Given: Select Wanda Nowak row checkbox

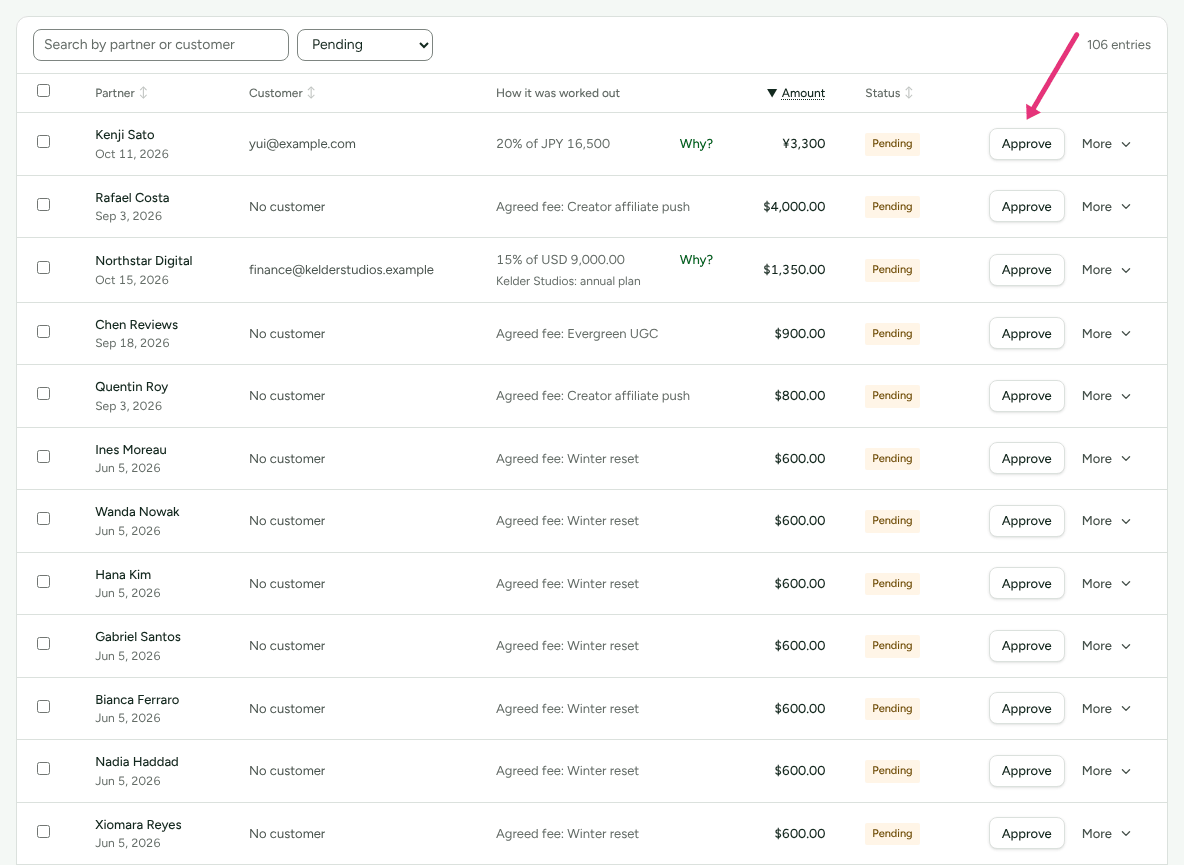Looking at the screenshot, I should 44,519.
